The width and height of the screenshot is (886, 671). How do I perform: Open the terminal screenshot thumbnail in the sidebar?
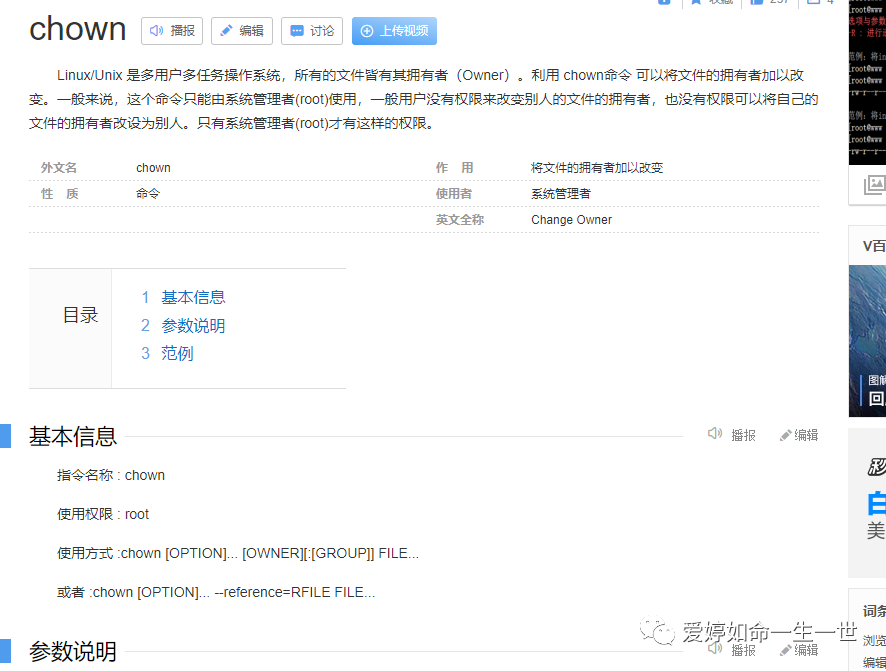tap(867, 82)
